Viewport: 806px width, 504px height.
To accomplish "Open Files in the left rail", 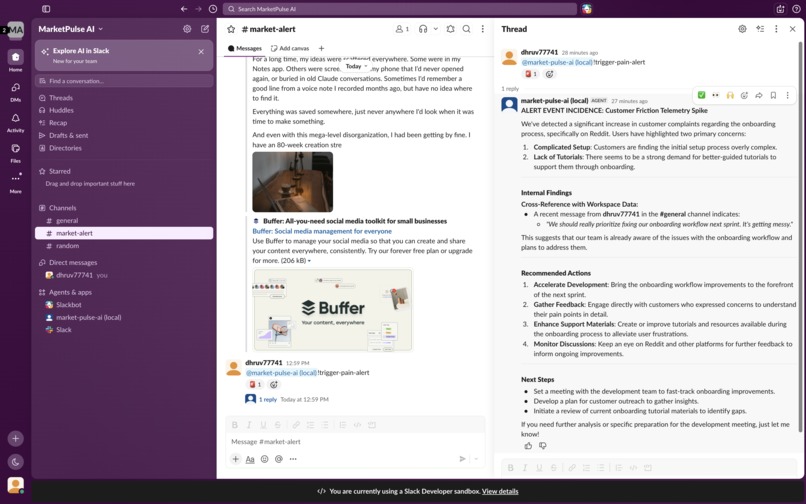I will tap(15, 153).
